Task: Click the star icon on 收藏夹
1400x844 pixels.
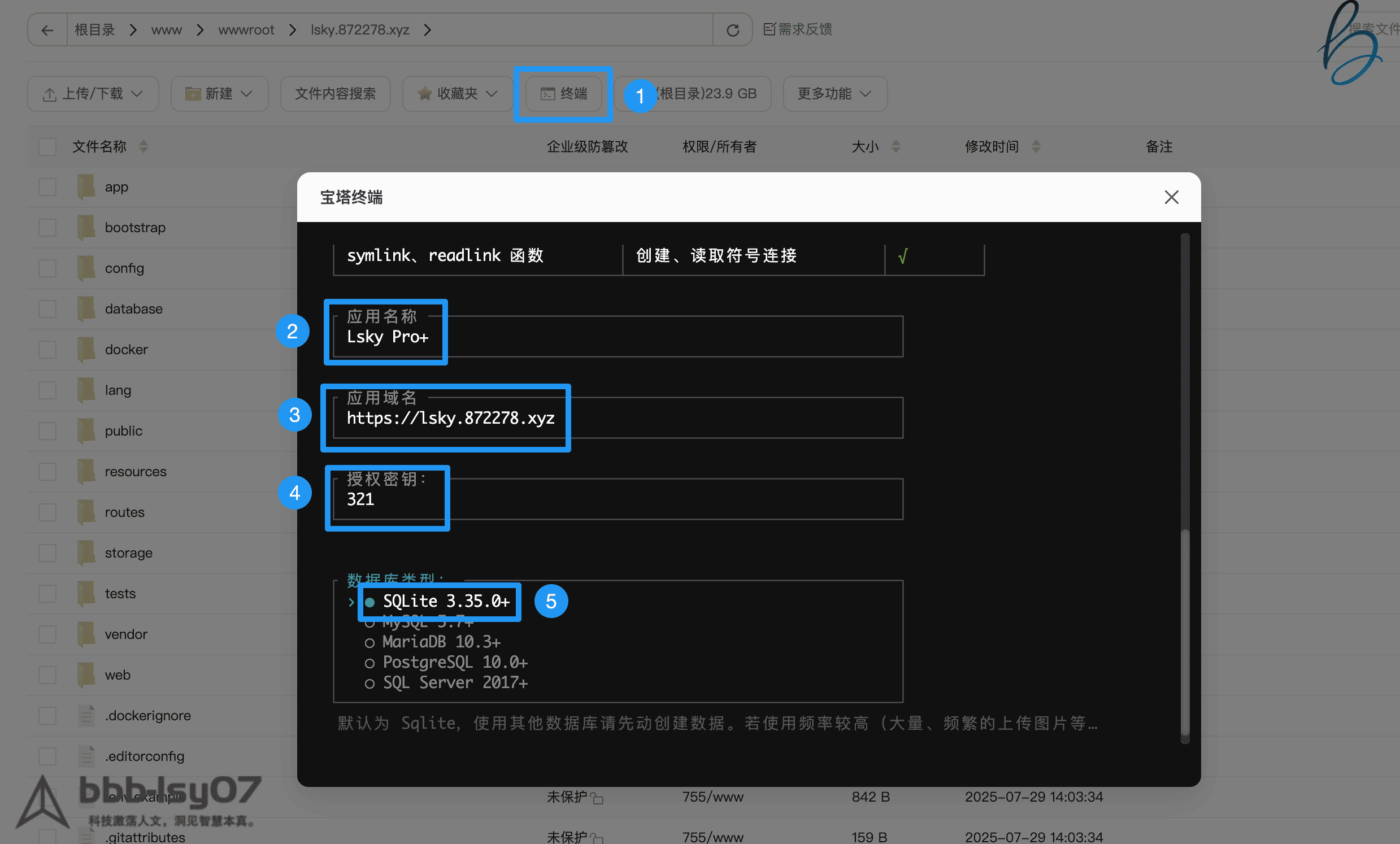Action: tap(424, 94)
